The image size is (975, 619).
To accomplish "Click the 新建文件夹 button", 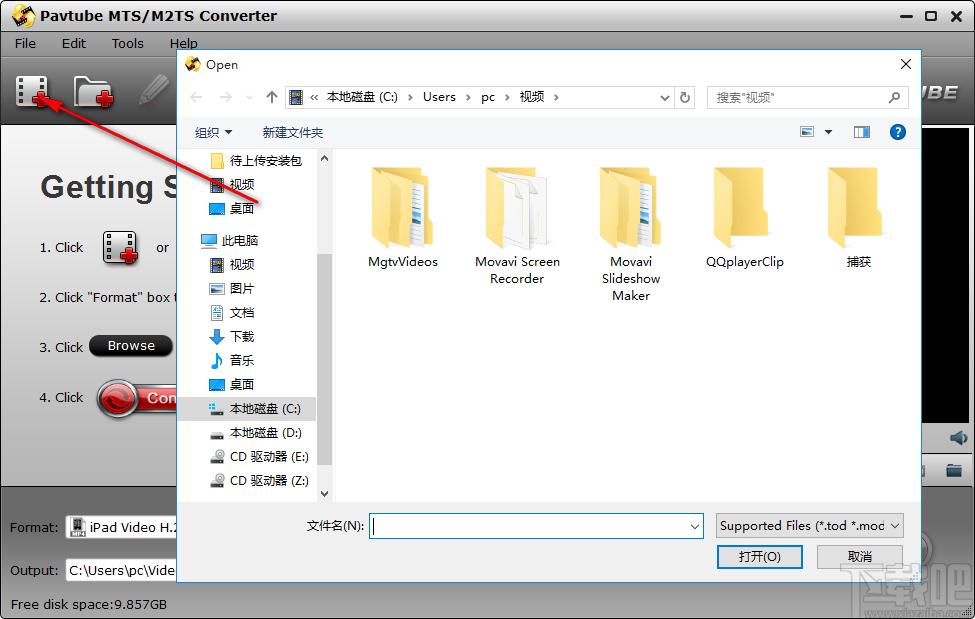I will coord(293,132).
